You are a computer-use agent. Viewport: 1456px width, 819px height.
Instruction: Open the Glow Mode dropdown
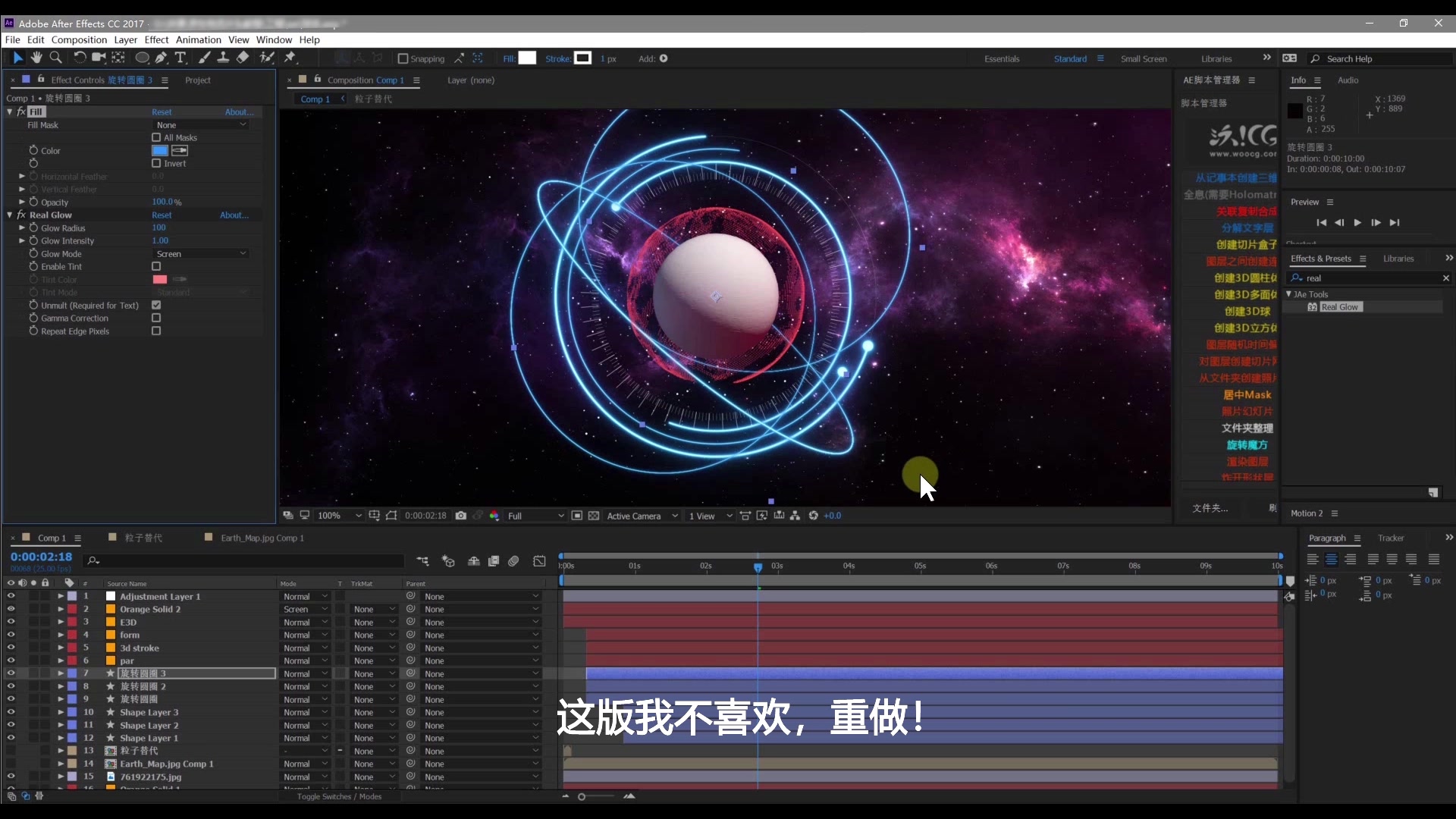[x=201, y=254]
